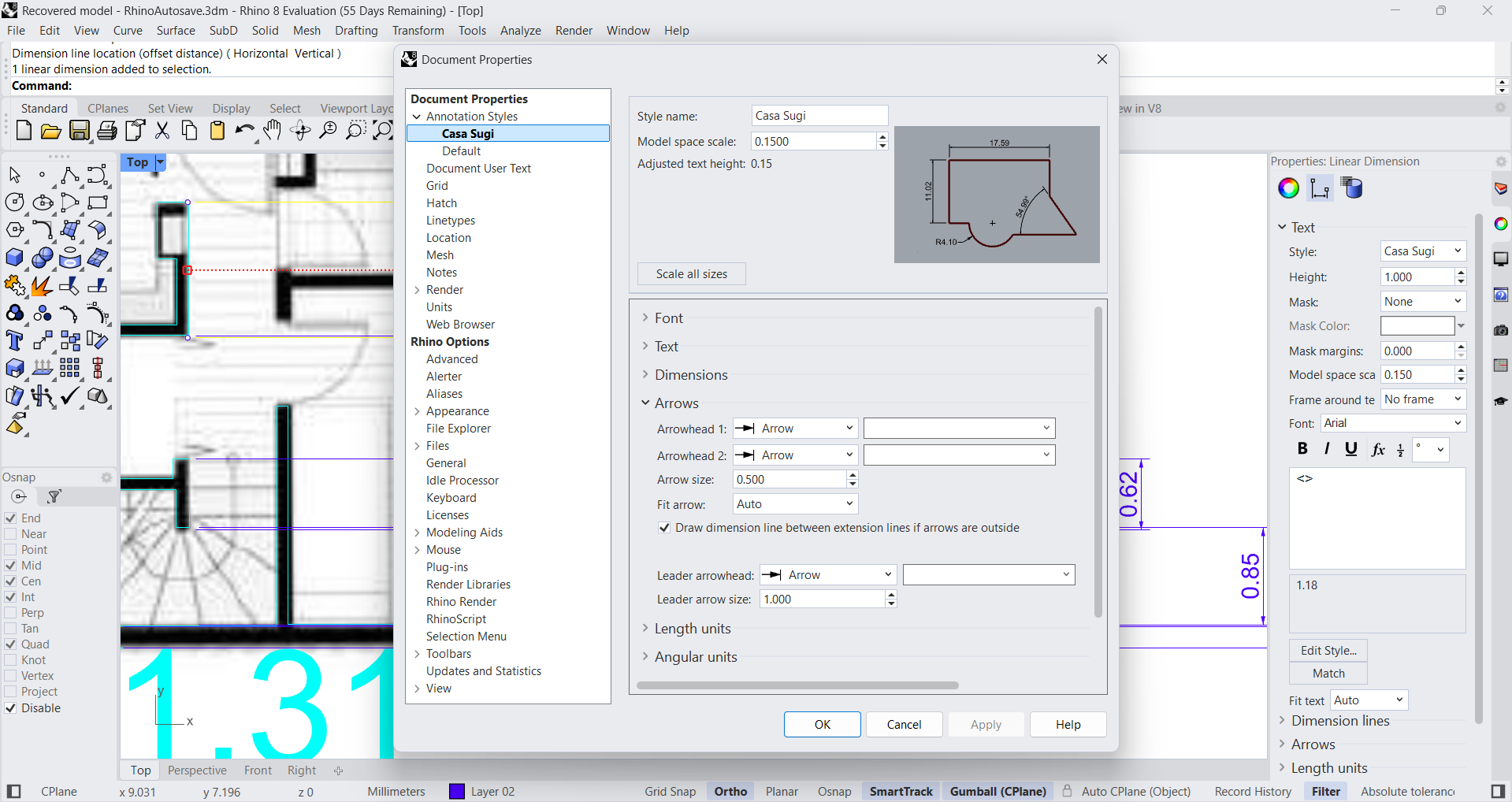
Task: Expand the Font section
Action: click(x=668, y=318)
